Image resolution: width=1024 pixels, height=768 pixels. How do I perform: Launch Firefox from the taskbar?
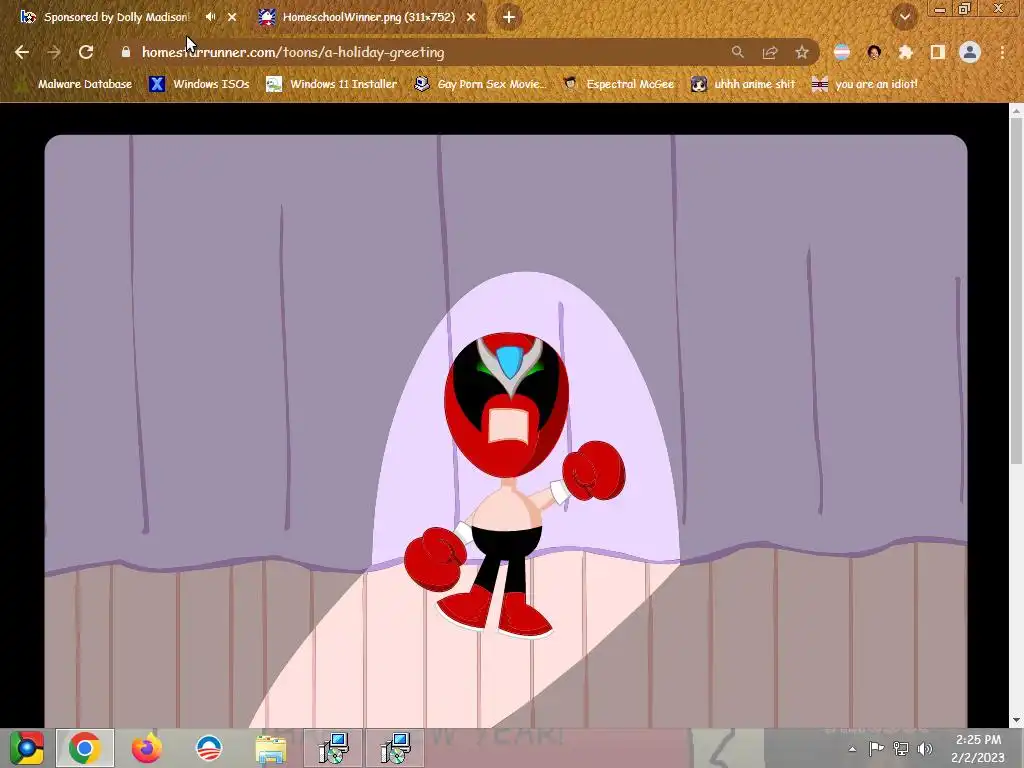pyautogui.click(x=146, y=748)
